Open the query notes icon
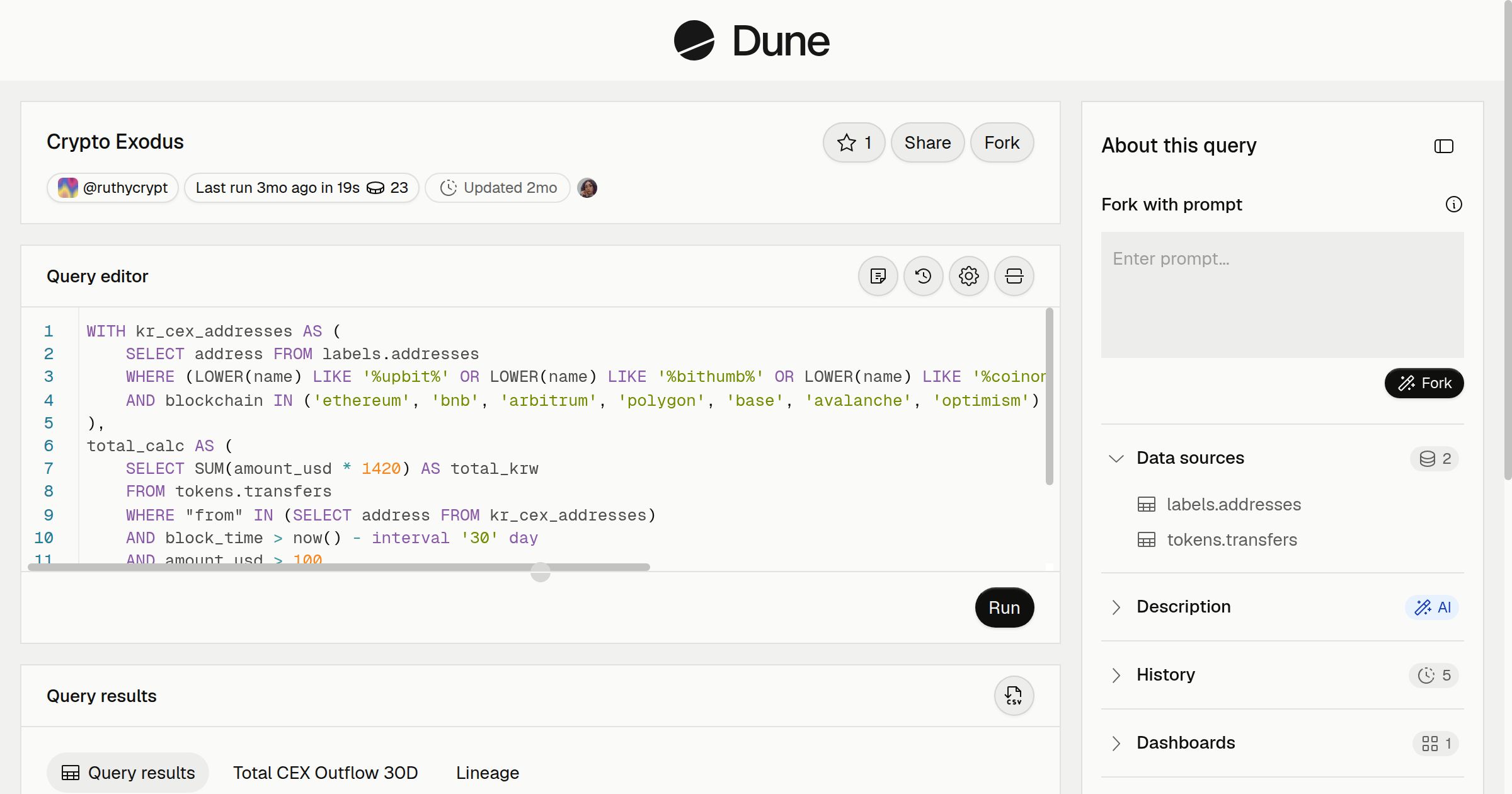Image resolution: width=1512 pixels, height=794 pixels. (878, 276)
